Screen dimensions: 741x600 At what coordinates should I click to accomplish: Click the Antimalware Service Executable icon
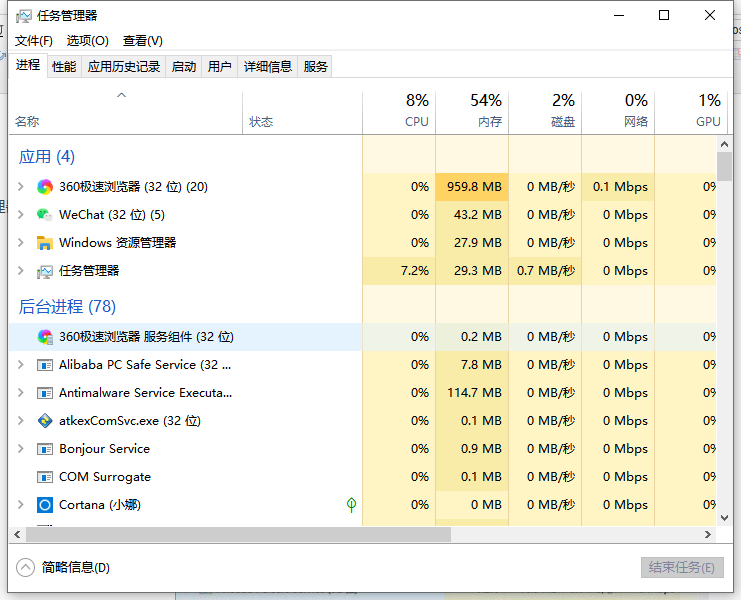click(45, 393)
